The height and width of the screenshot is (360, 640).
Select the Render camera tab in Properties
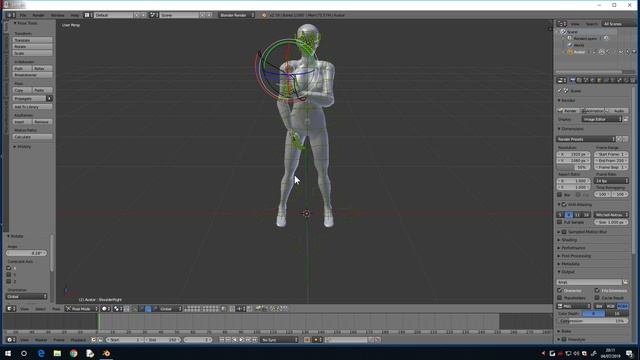point(572,80)
